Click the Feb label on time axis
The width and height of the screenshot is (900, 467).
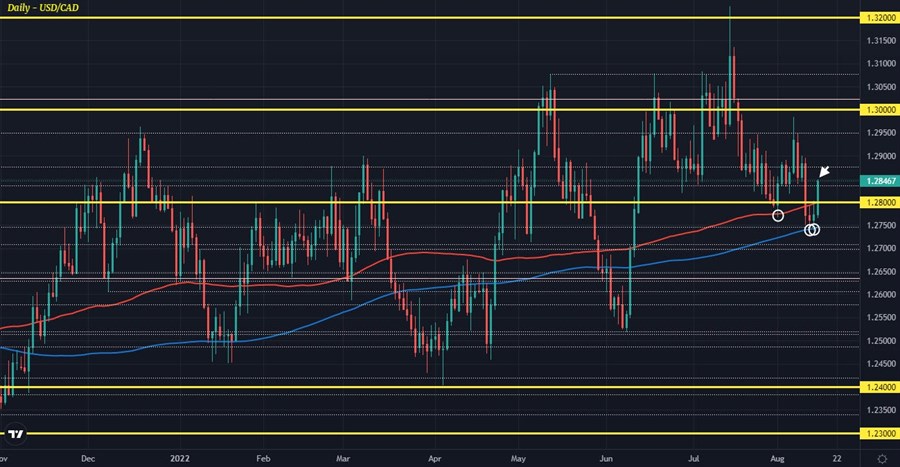[263, 458]
